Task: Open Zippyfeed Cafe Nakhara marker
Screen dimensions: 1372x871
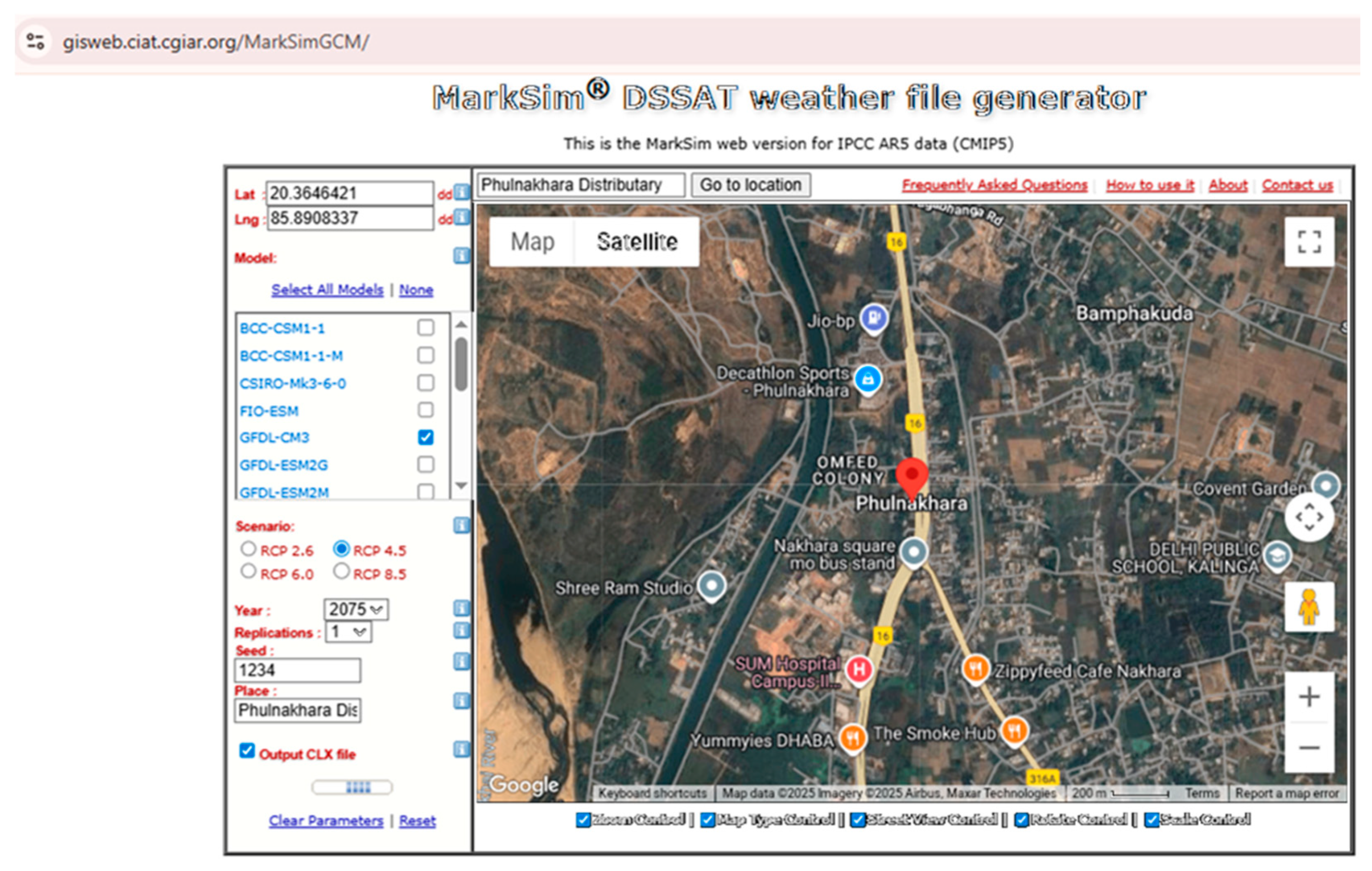Action: point(975,669)
